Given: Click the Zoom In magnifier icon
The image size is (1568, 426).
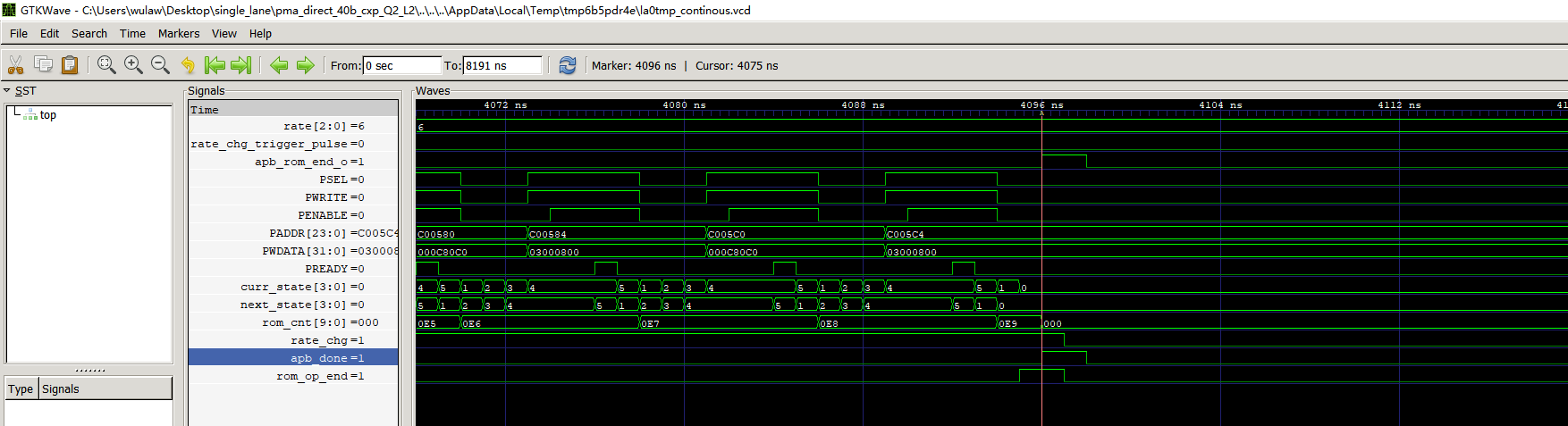Looking at the screenshot, I should point(133,65).
